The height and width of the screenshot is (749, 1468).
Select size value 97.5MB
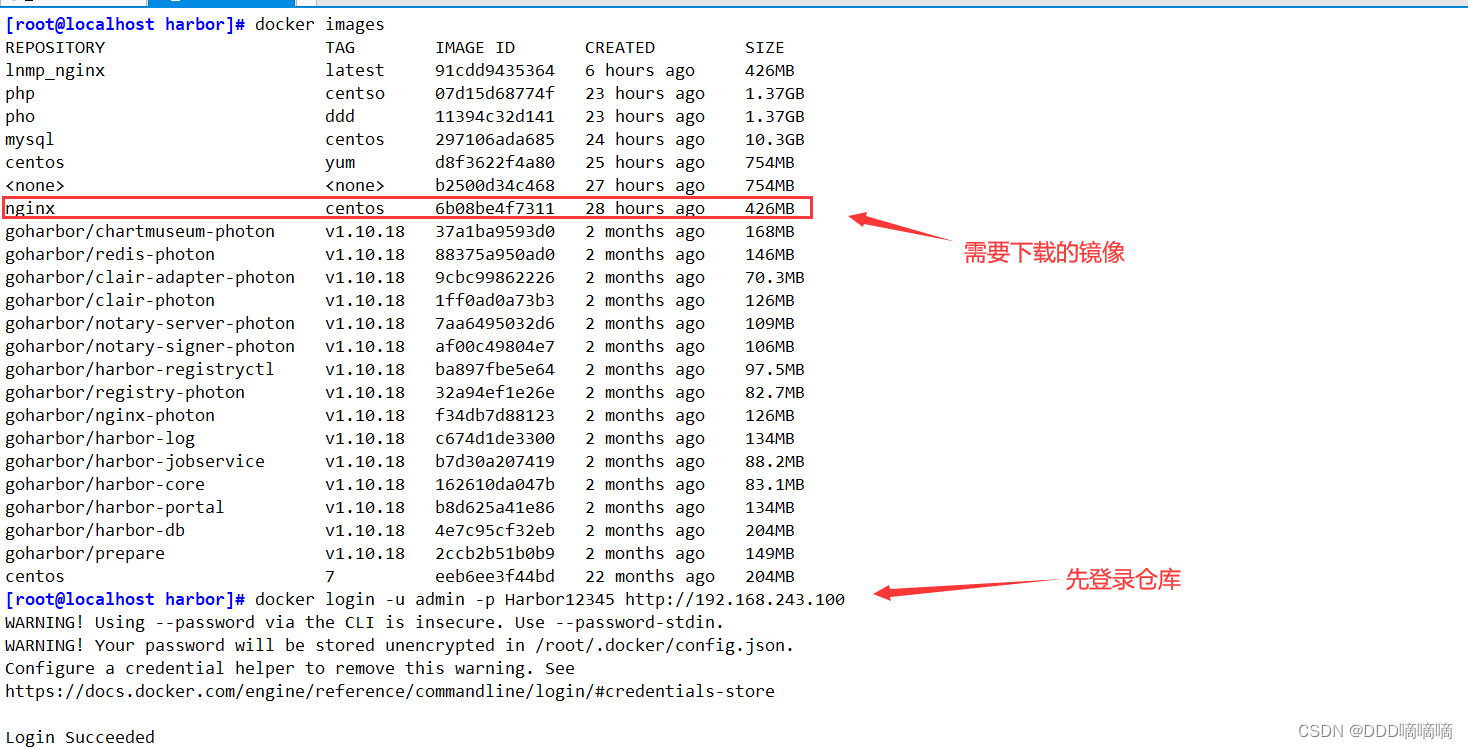point(775,369)
